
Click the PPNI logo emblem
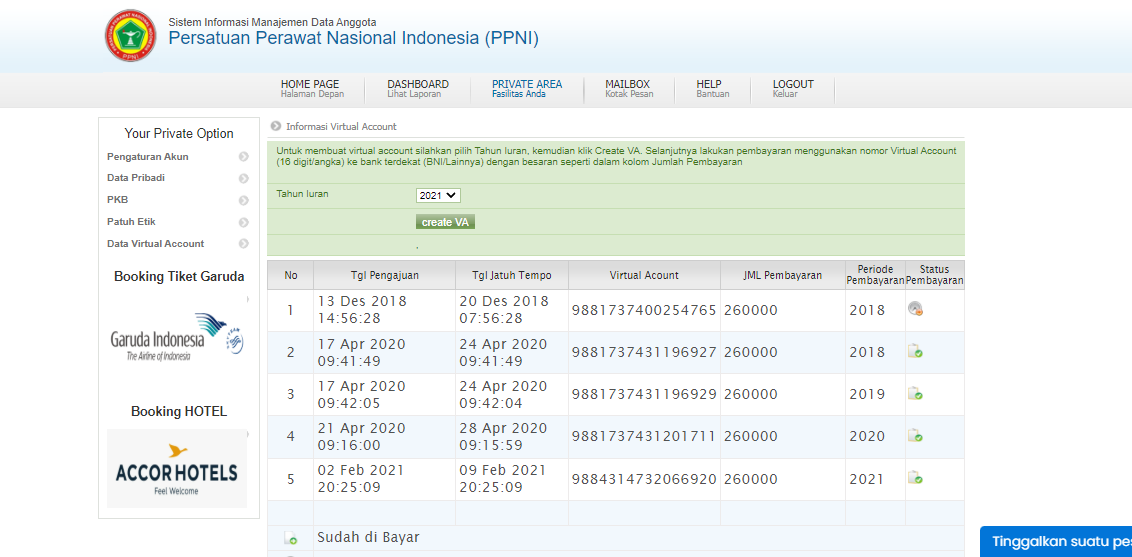pyautogui.click(x=131, y=35)
